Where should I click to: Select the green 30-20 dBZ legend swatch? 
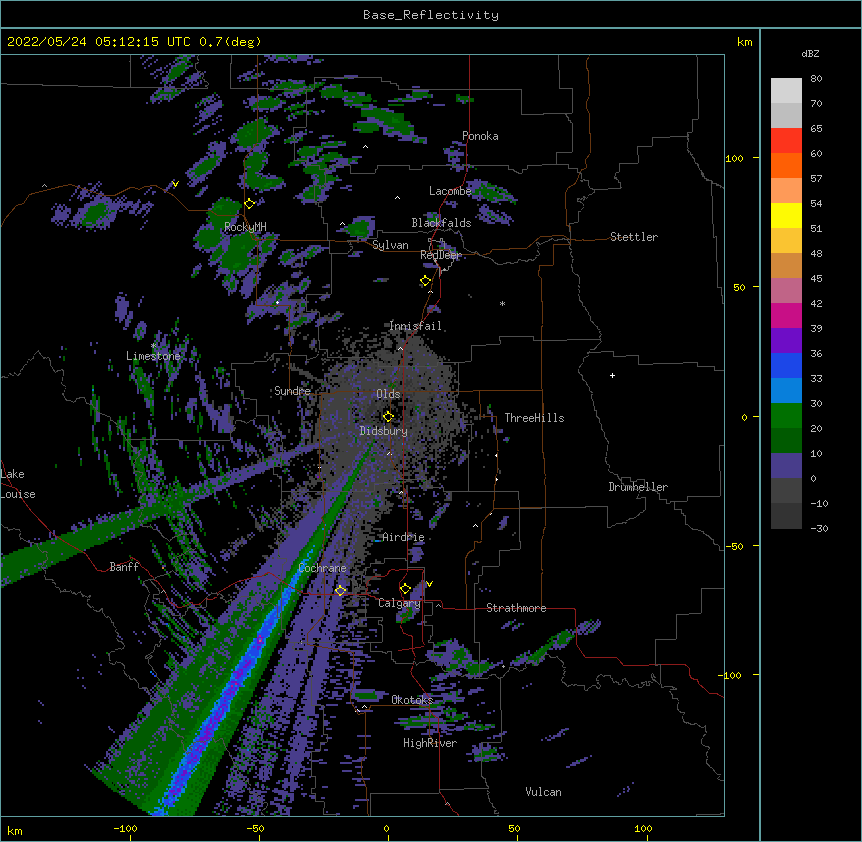point(786,416)
